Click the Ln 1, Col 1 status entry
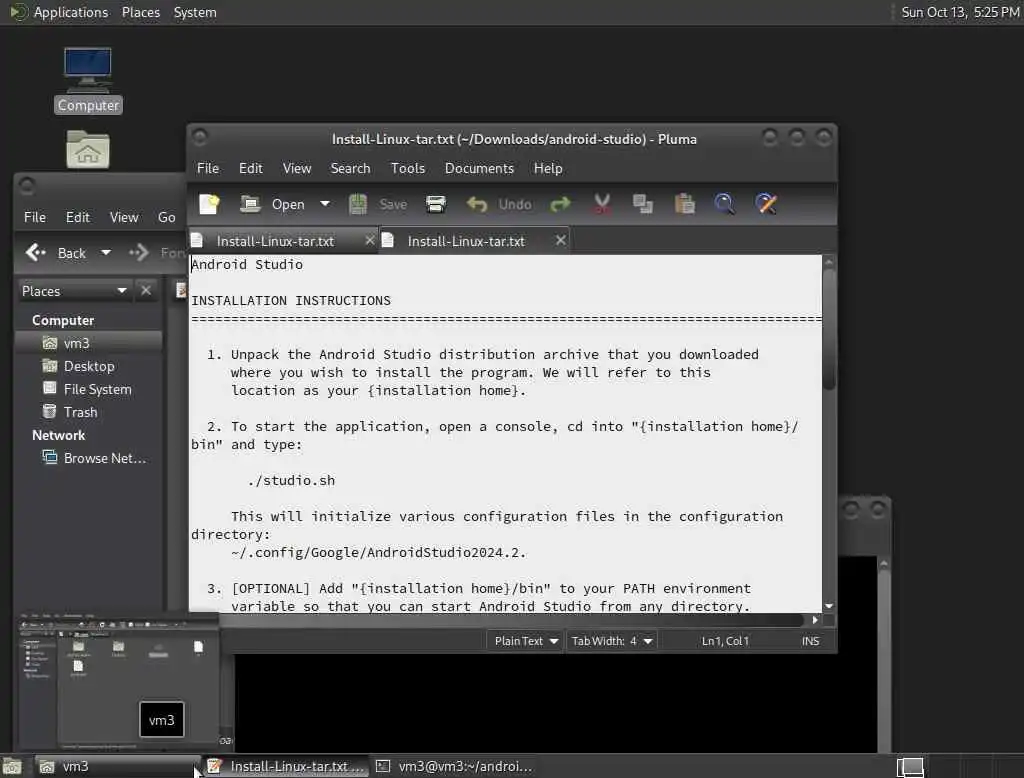1024x778 pixels. tap(725, 641)
